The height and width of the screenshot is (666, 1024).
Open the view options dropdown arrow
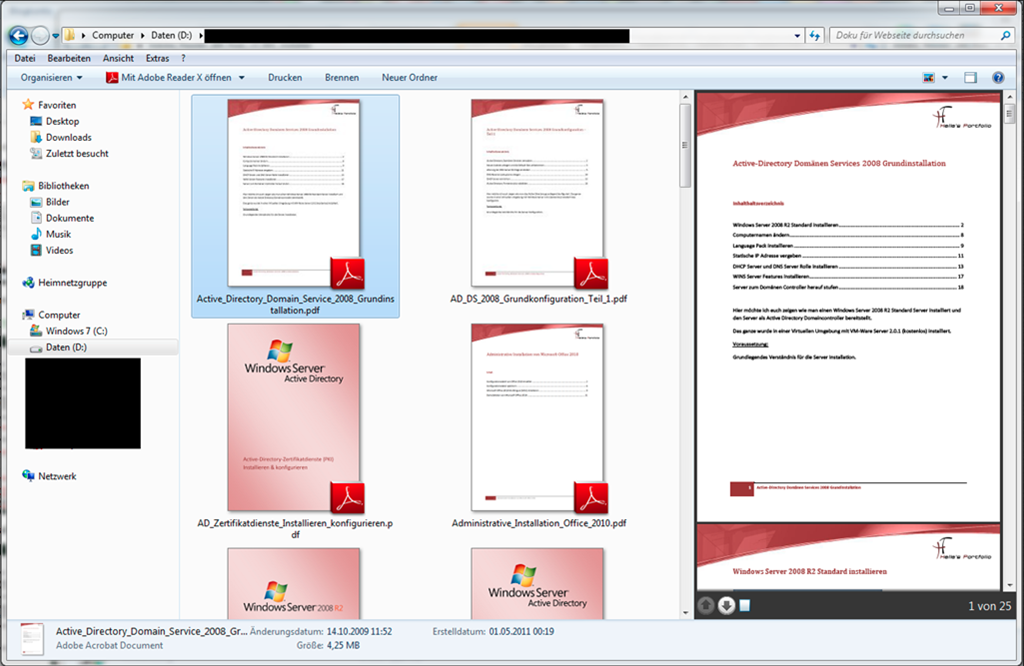point(944,78)
